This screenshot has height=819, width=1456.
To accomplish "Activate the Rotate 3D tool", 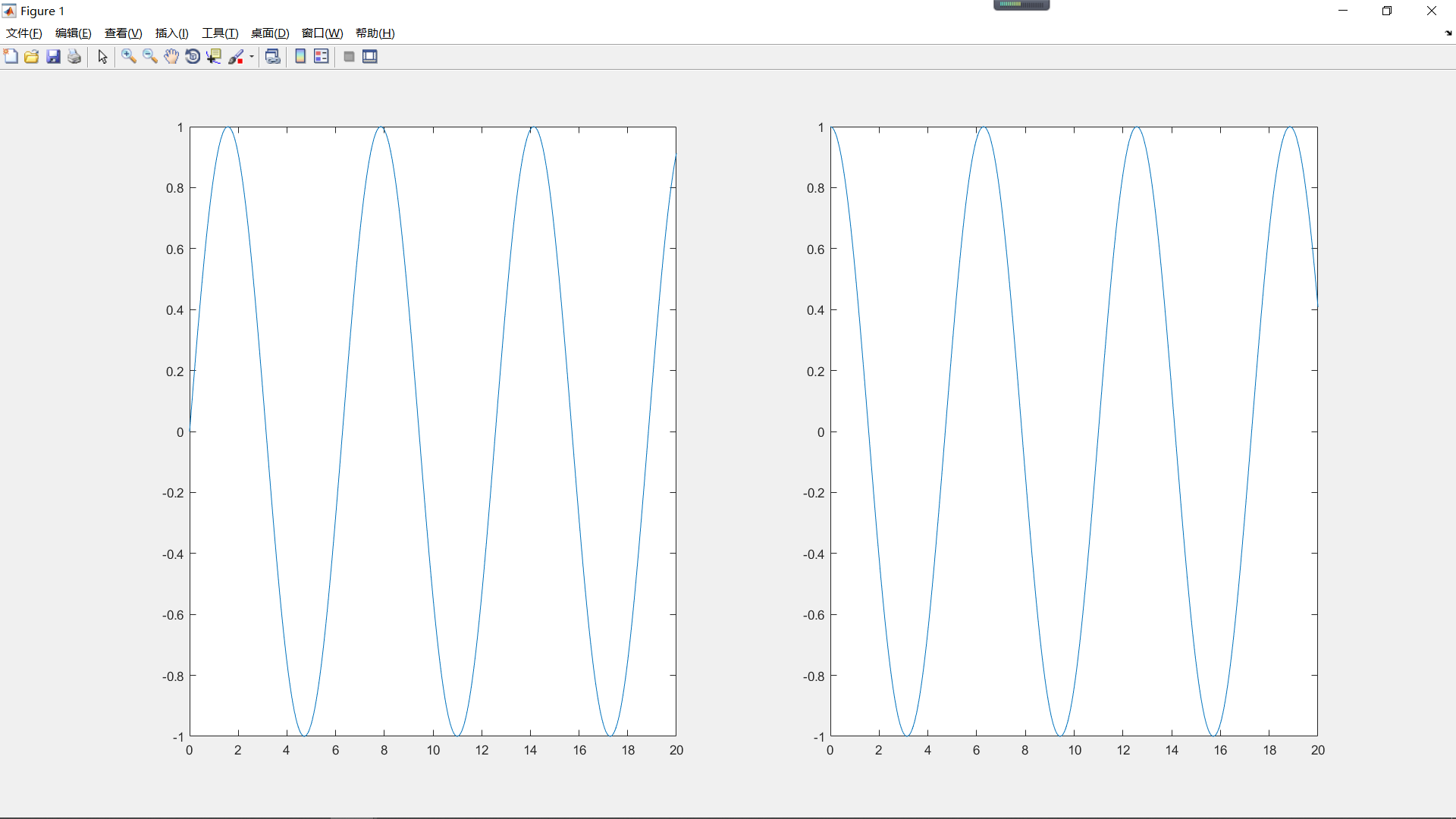I will coord(193,57).
